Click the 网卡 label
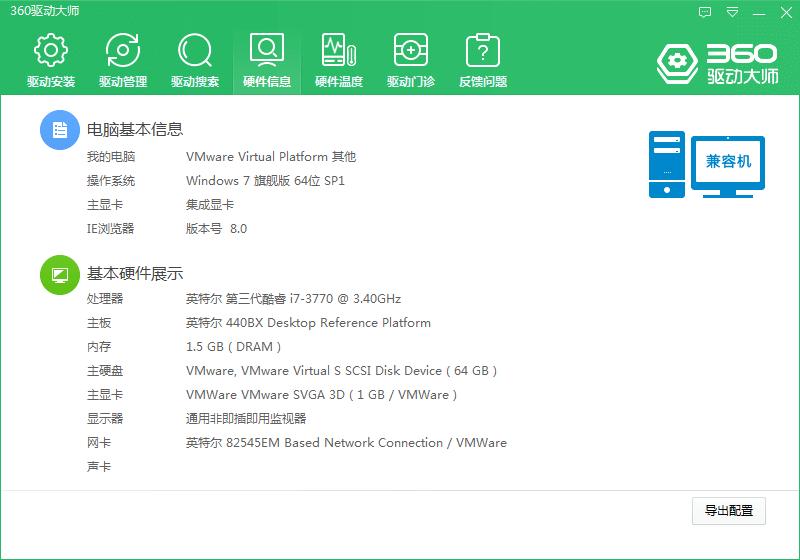Image resolution: width=800 pixels, height=560 pixels. pyautogui.click(x=98, y=443)
